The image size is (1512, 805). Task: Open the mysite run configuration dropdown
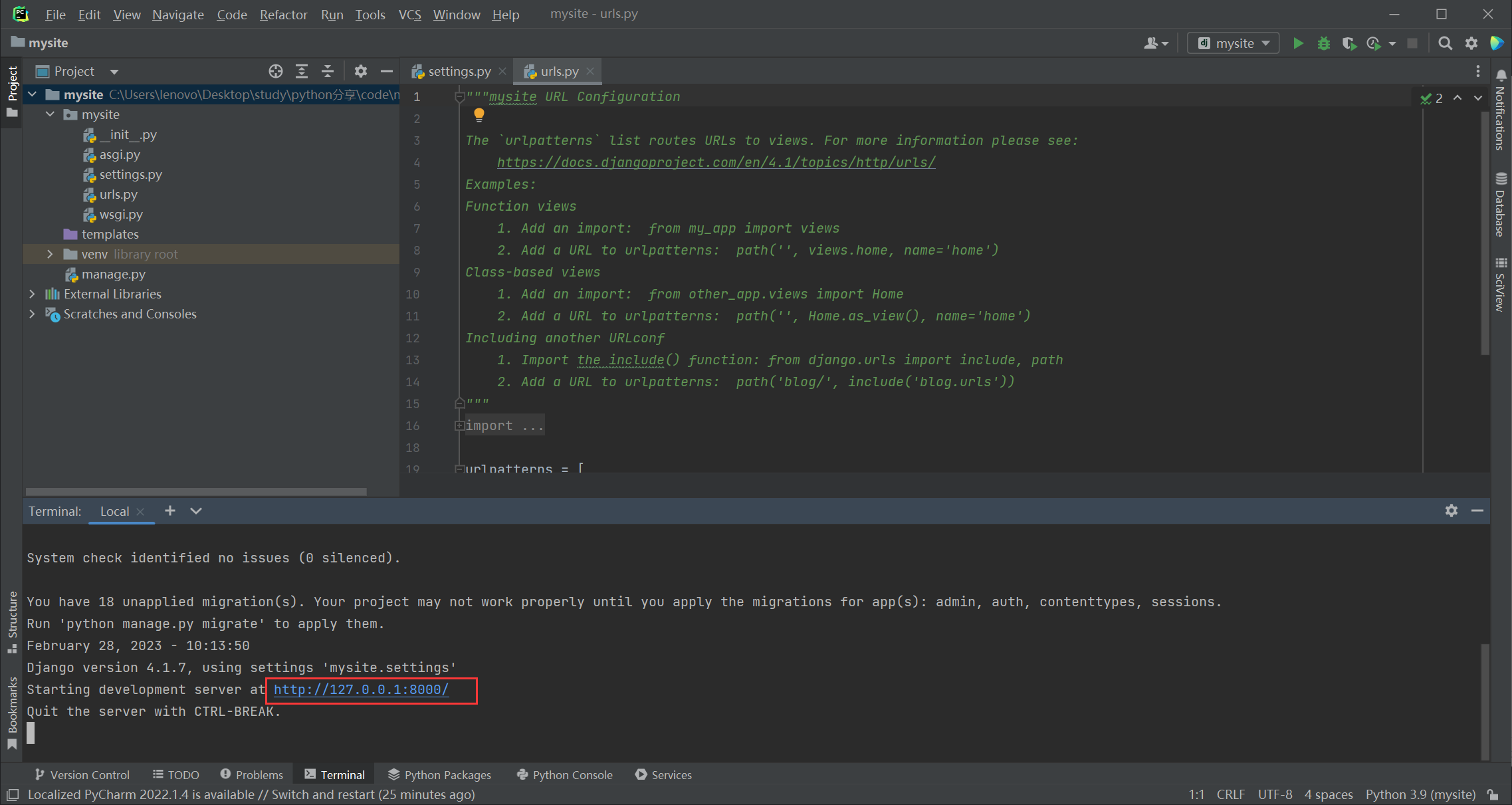pyautogui.click(x=1234, y=43)
